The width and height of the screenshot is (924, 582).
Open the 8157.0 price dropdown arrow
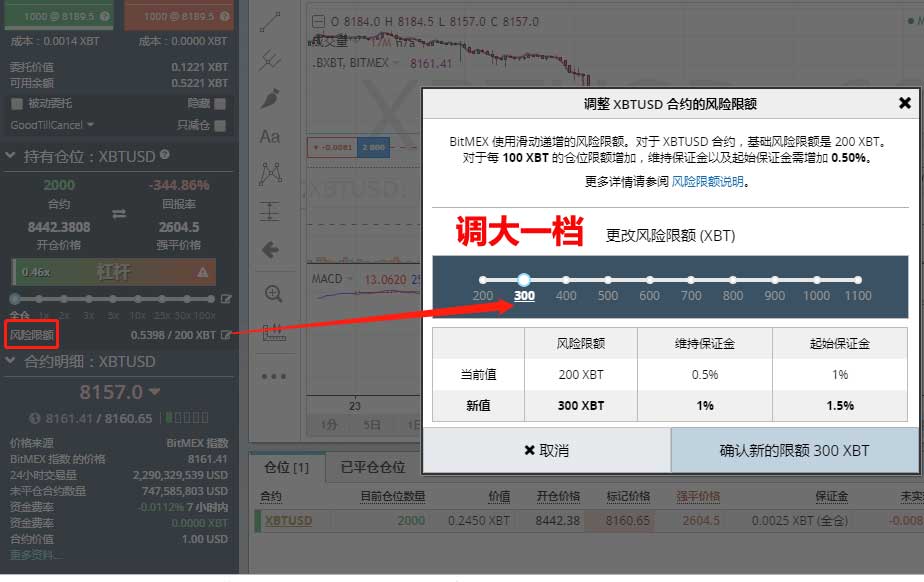[x=155, y=391]
